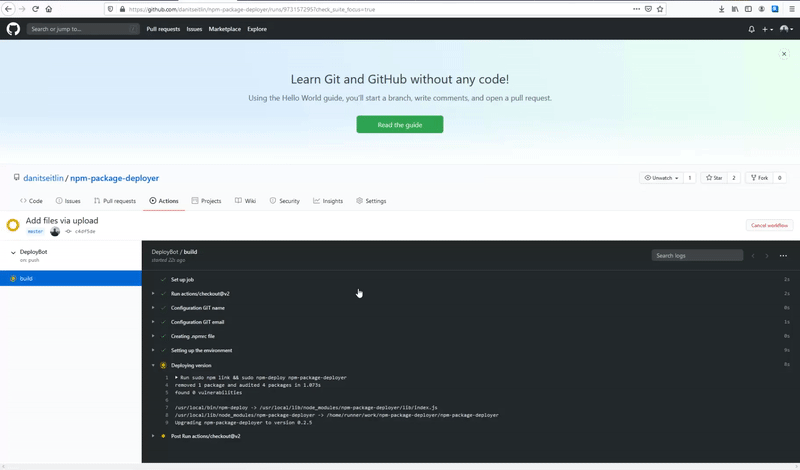
Task: Click the tracking protection shield icon
Action: 111,9
